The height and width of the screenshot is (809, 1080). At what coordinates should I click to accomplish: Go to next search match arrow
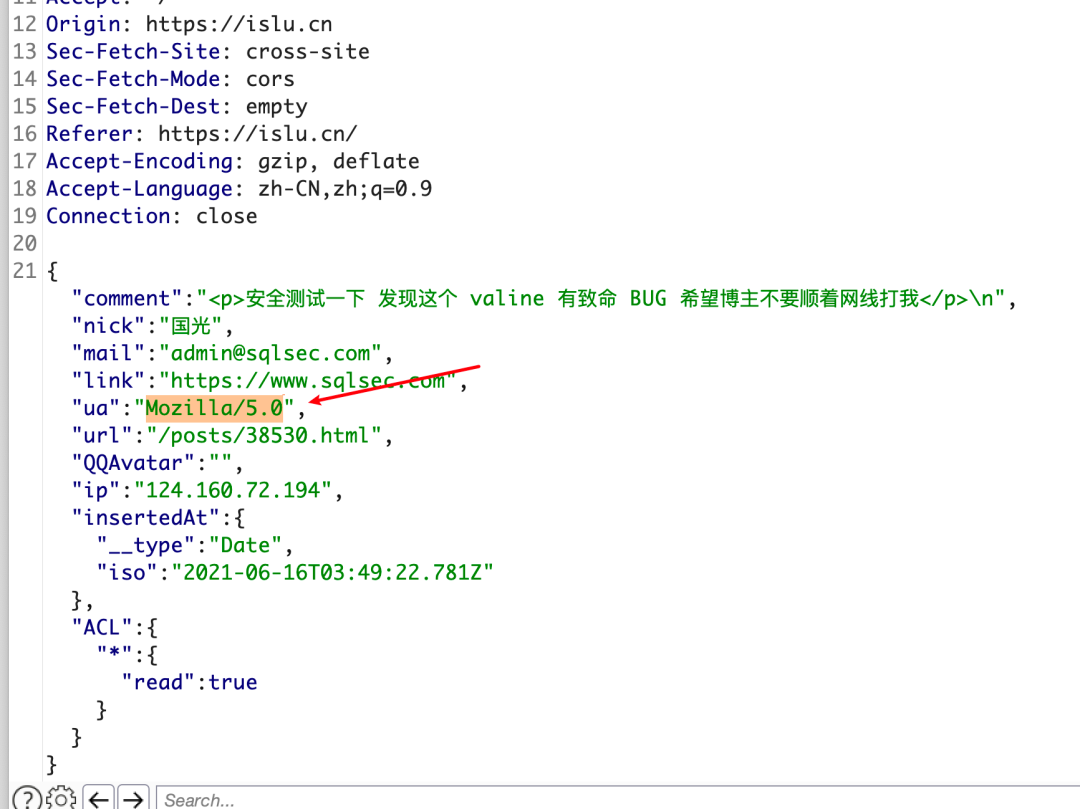133,799
